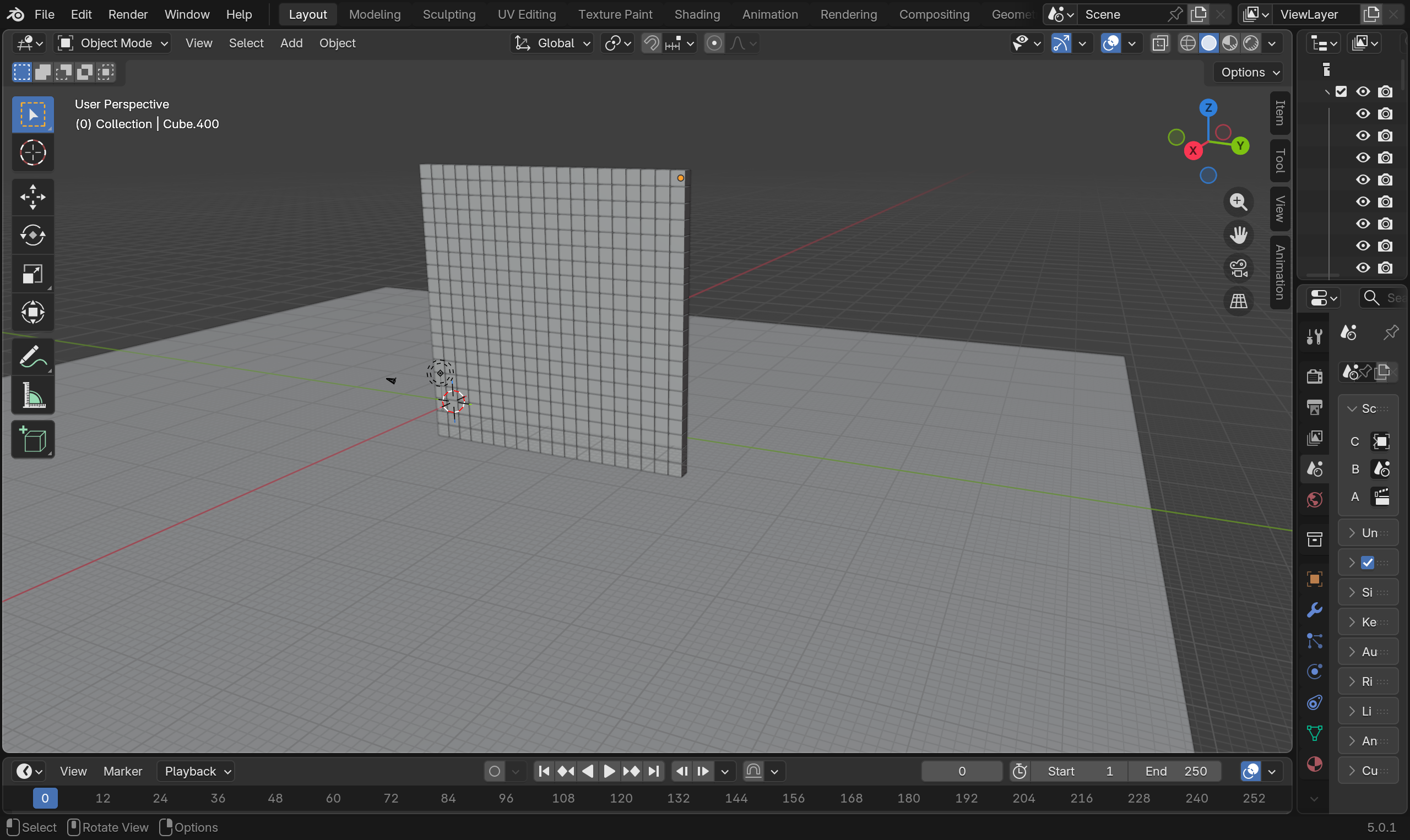
Task: Toggle X-ray display mode
Action: tap(1160, 43)
